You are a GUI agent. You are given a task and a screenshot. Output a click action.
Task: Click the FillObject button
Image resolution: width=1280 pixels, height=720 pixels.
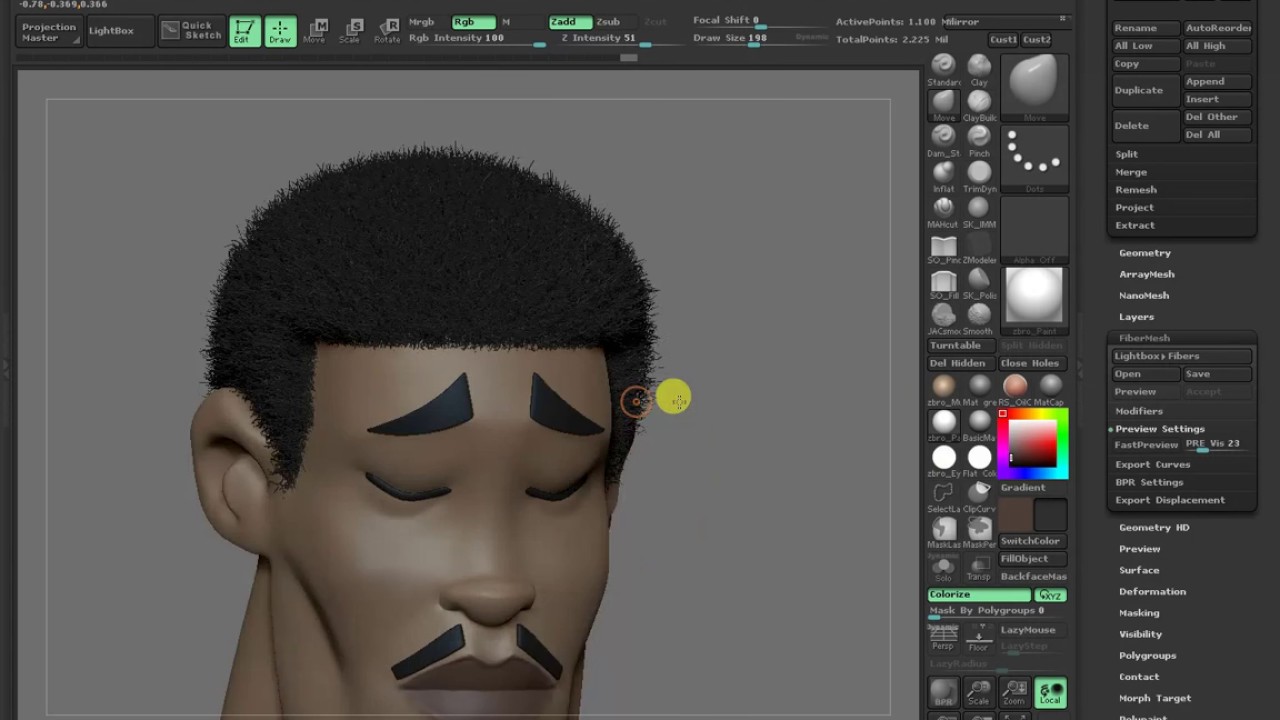[x=1032, y=559]
